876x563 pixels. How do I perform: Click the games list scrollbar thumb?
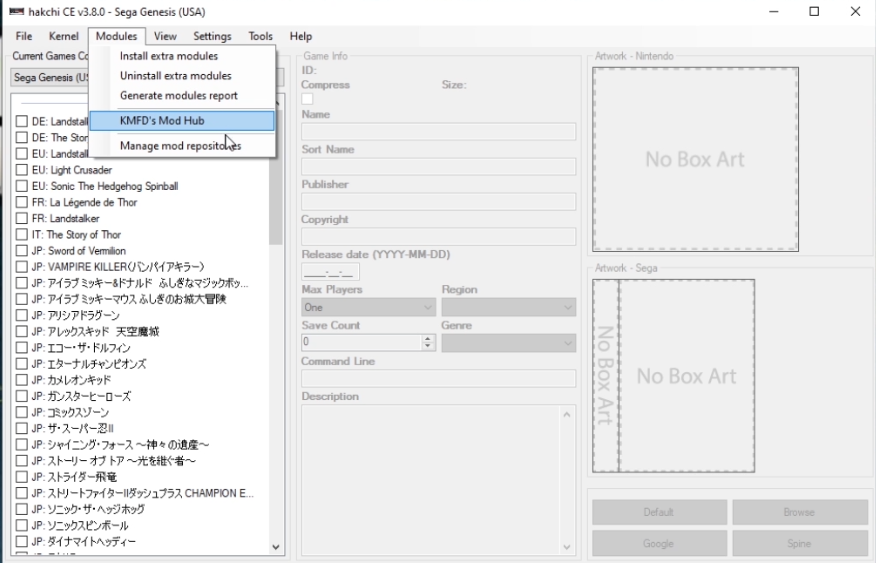pyautogui.click(x=275, y=178)
